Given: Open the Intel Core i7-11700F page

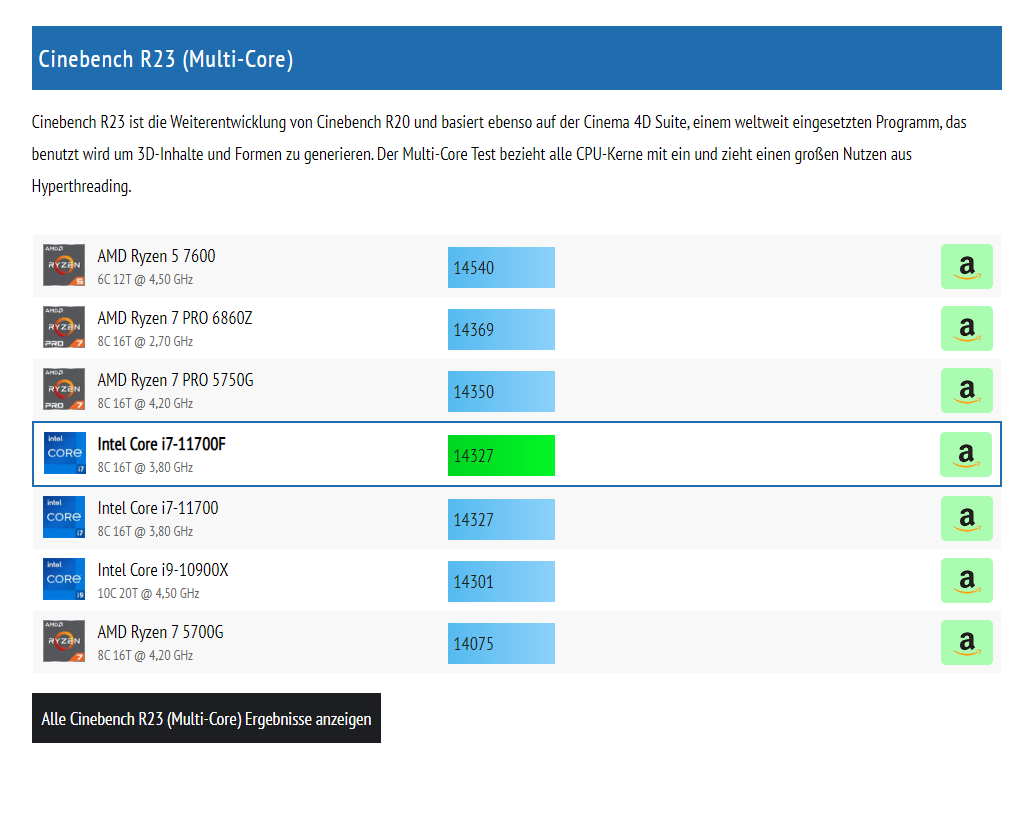Looking at the screenshot, I should (161, 444).
